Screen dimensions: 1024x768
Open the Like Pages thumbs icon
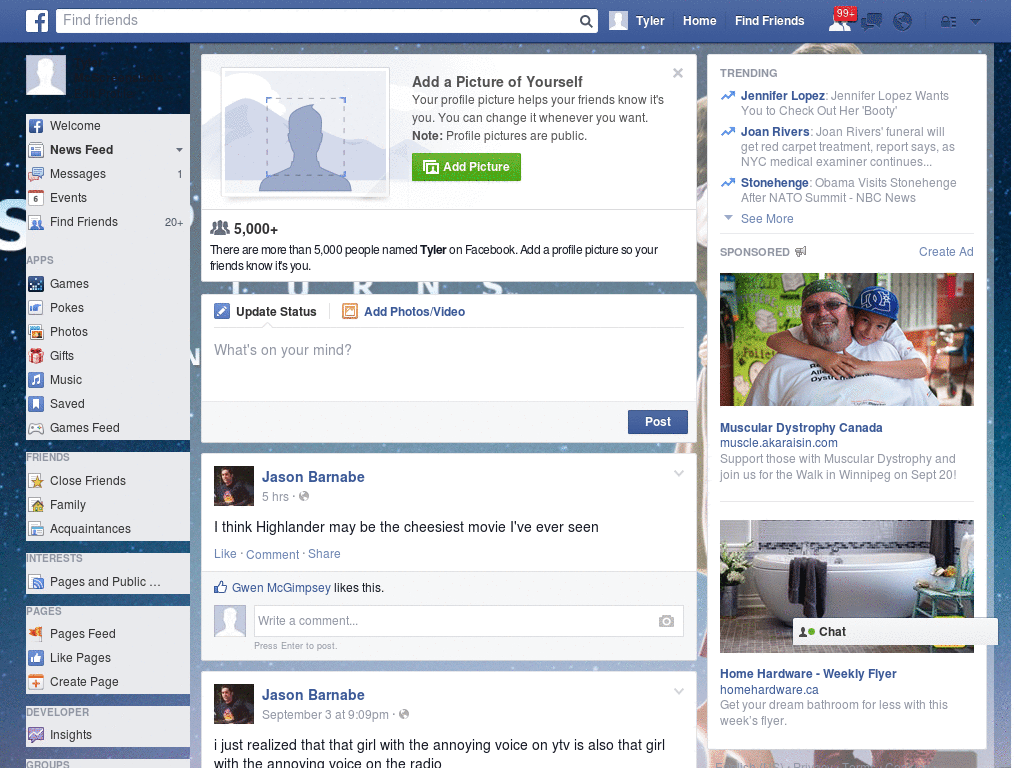point(36,658)
